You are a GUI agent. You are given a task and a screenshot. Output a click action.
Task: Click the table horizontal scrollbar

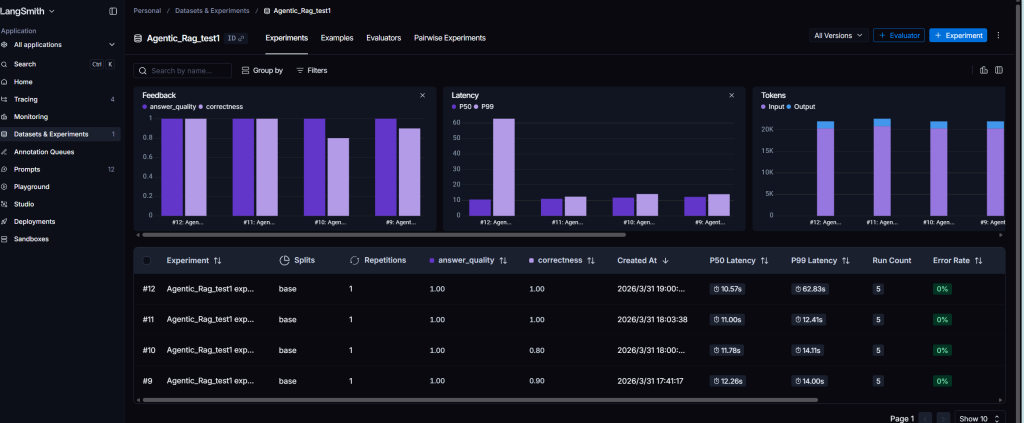(479, 400)
